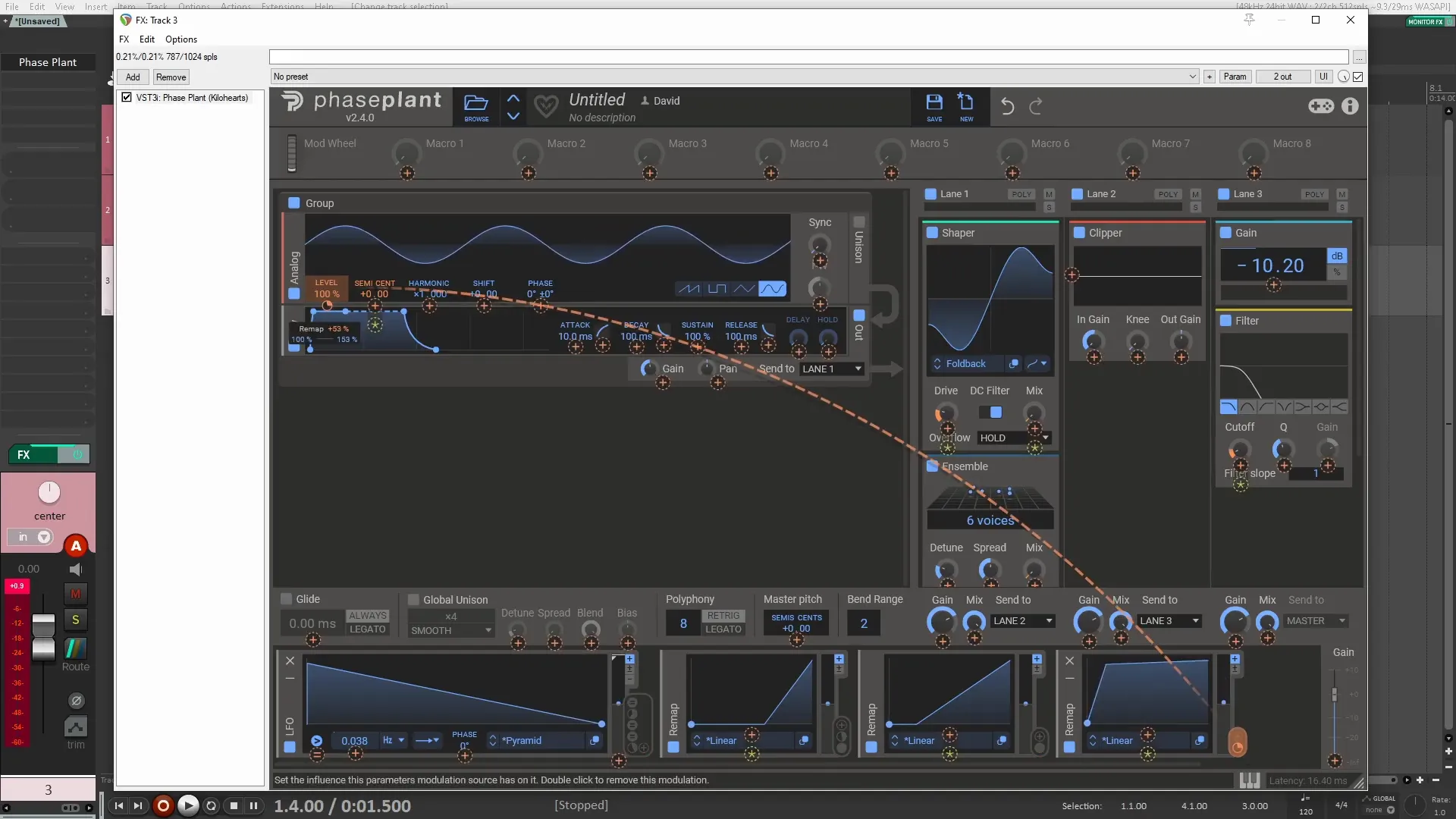This screenshot has height=819, width=1456.
Task: Open Lane 2 Send to LANE 3 dropdown
Action: pos(1169,621)
